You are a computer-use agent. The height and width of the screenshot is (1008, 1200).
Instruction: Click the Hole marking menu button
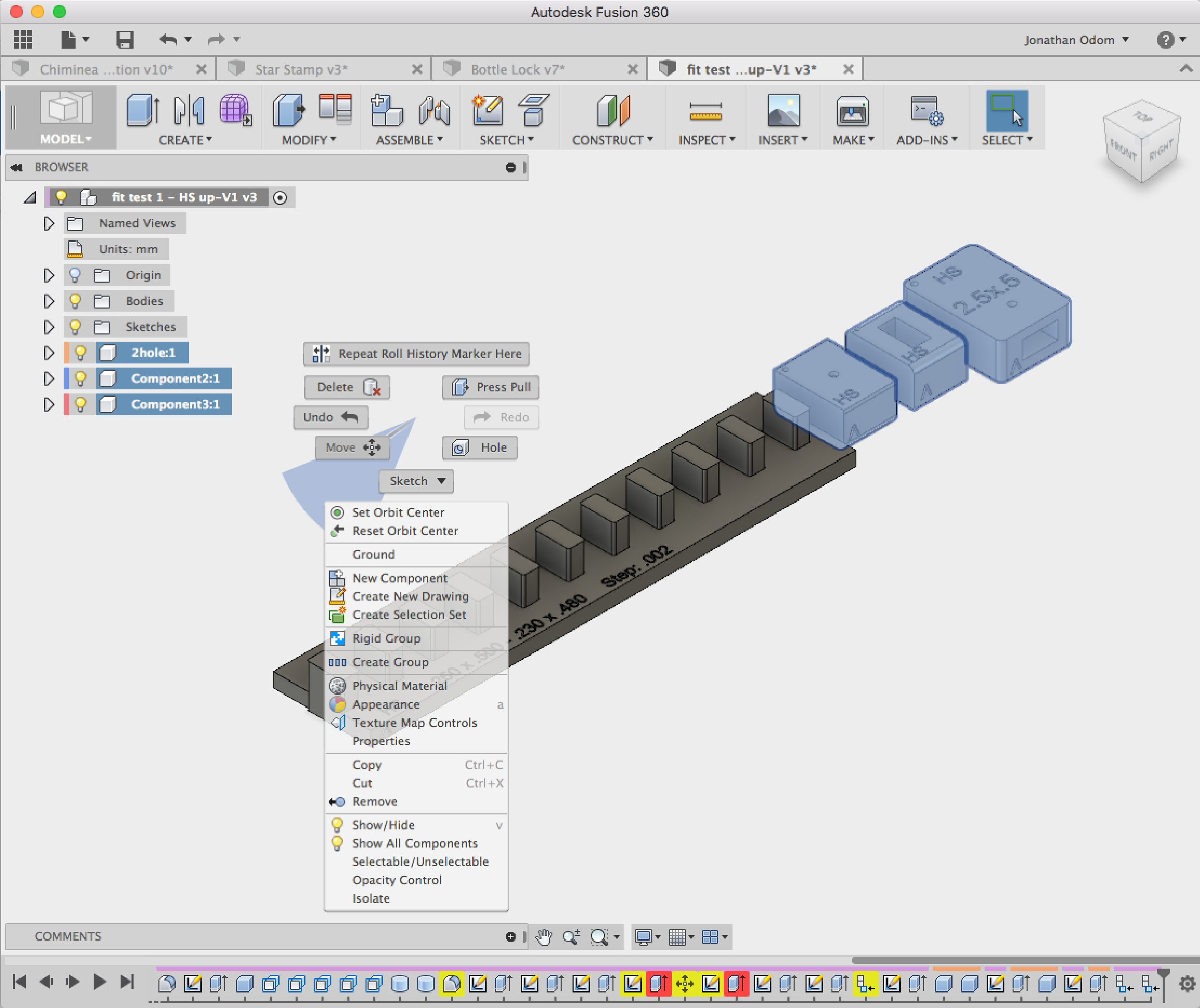(480, 448)
